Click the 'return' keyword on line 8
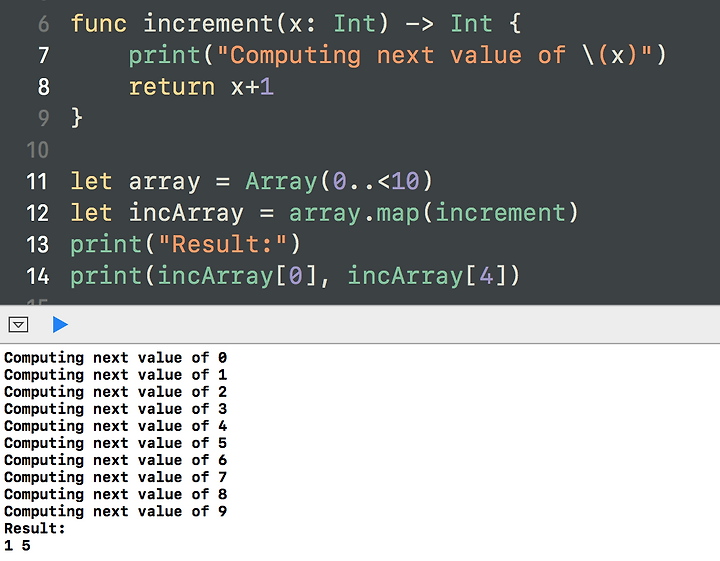The height and width of the screenshot is (561, 720). click(172, 87)
